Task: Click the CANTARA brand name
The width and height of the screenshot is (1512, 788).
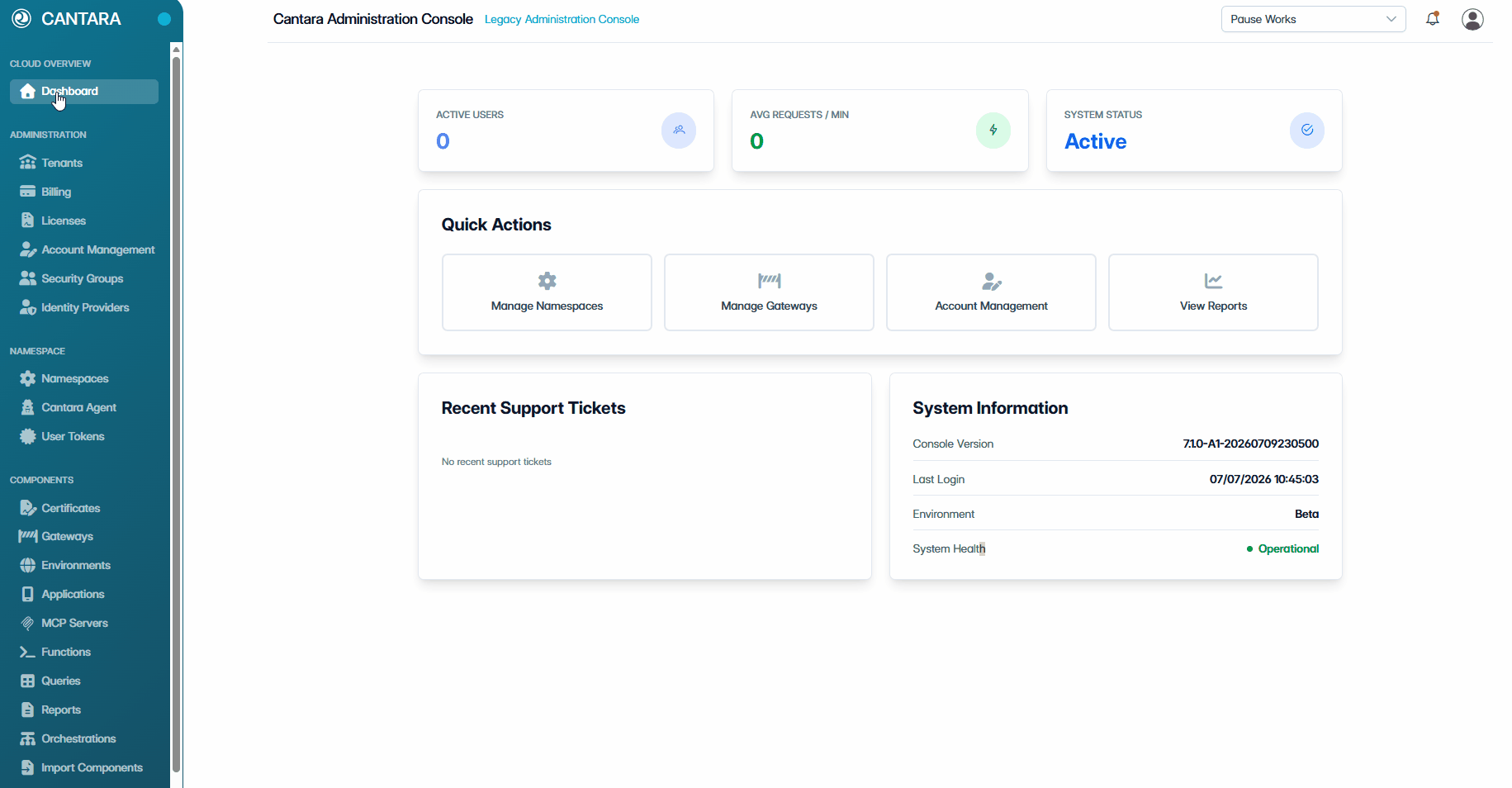Action: tap(81, 18)
